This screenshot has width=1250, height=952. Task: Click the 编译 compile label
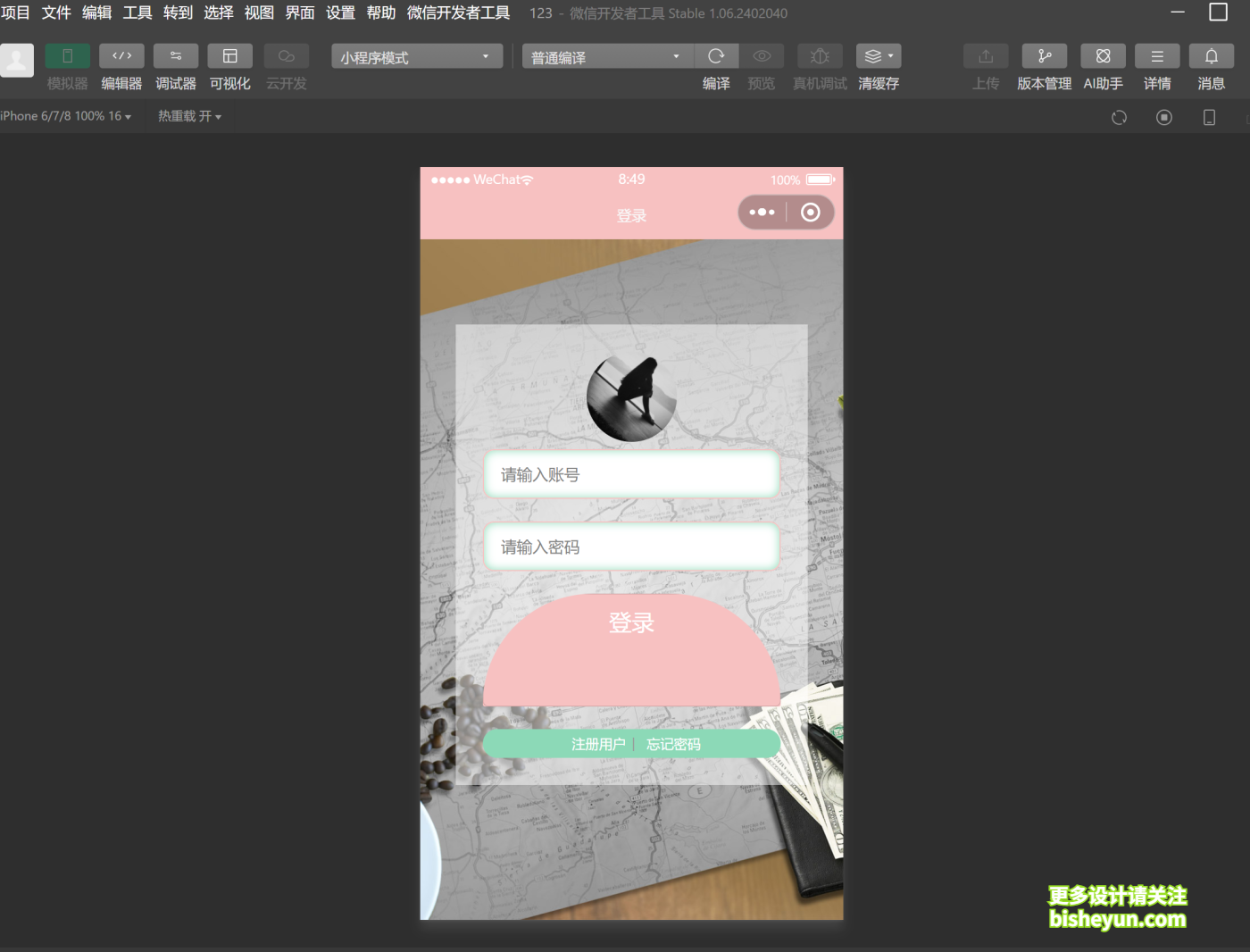point(716,84)
